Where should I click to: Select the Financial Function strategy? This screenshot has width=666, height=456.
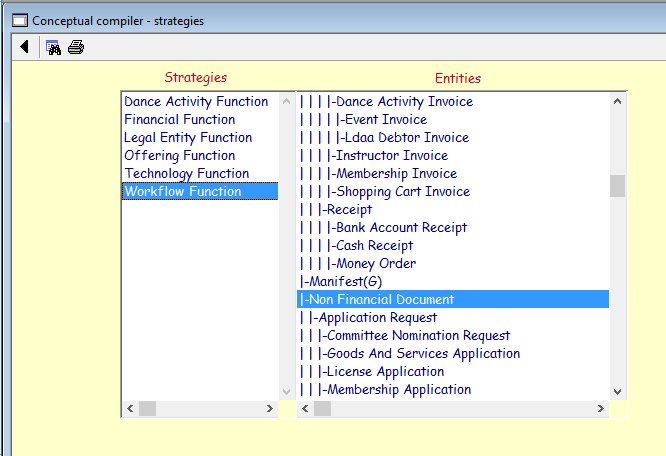tap(180, 120)
